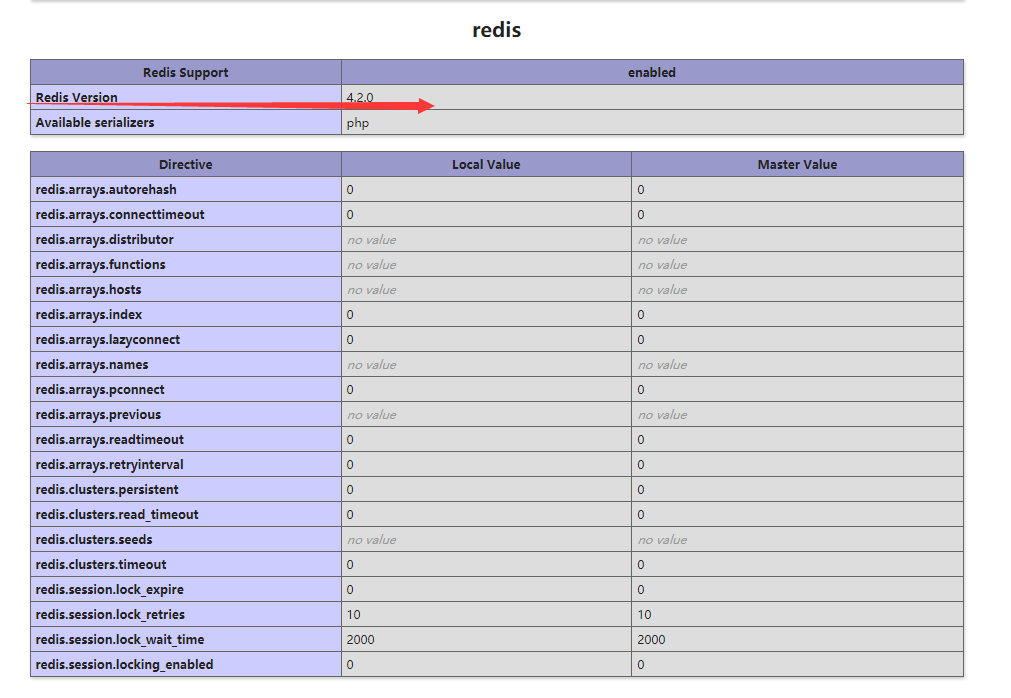Click local 'no value' for redis.arrays.functions
This screenshot has height=698, width=1011.
pos(372,265)
